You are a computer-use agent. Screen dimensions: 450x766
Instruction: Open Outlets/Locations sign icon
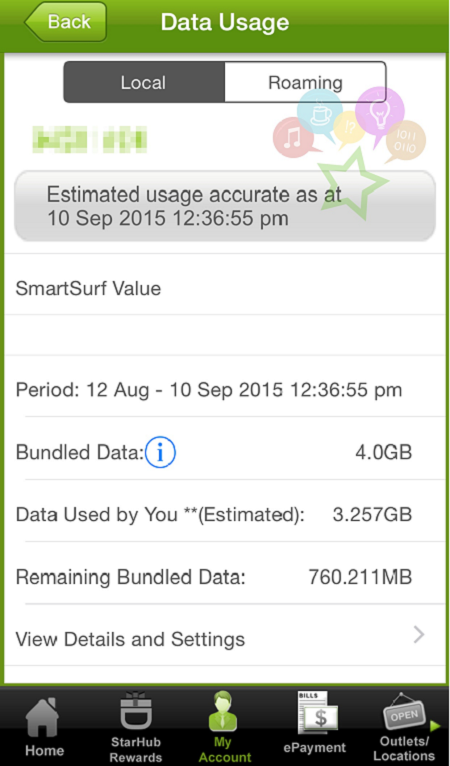pyautogui.click(x=404, y=712)
